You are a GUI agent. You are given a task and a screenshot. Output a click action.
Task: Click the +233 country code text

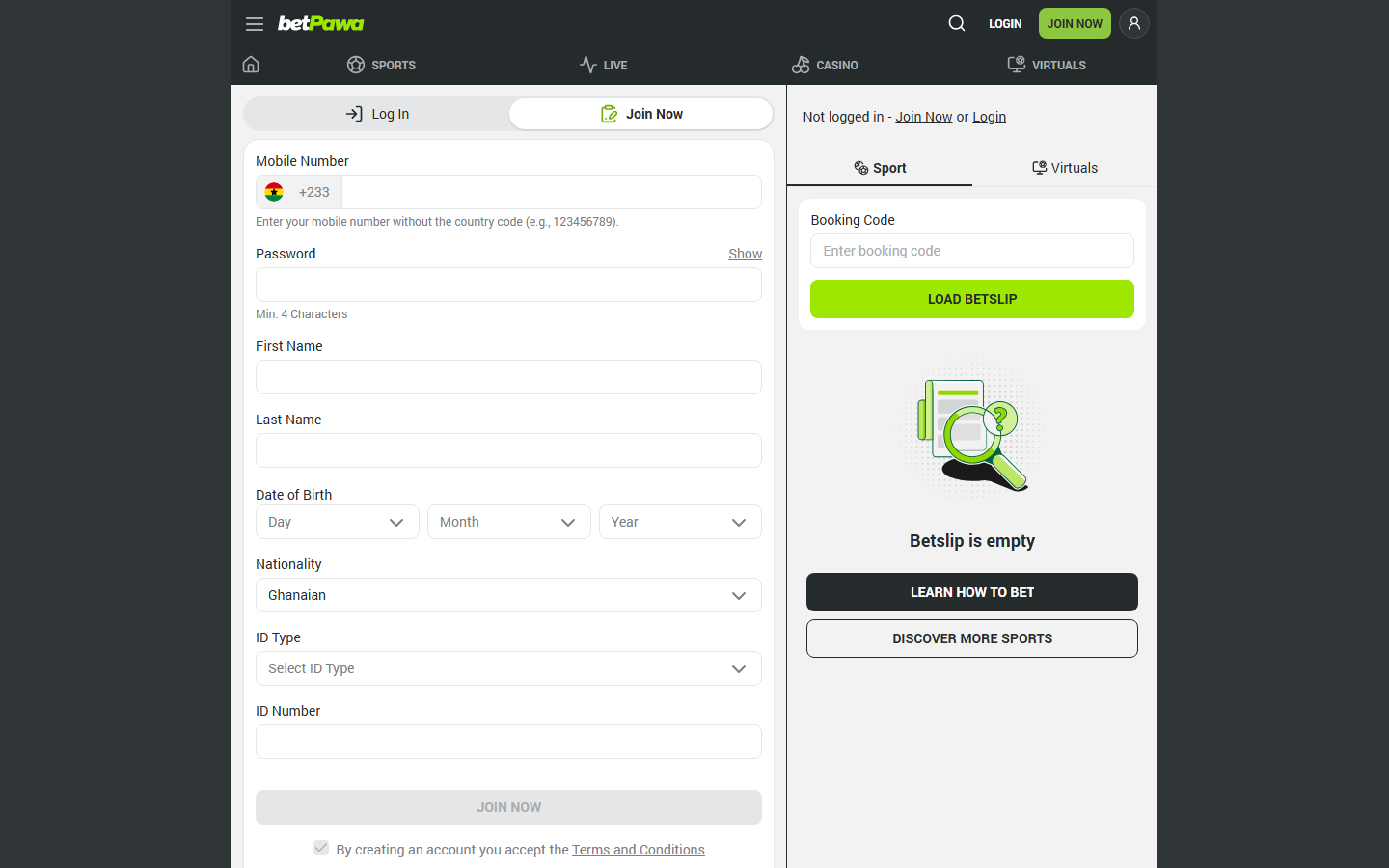(314, 192)
